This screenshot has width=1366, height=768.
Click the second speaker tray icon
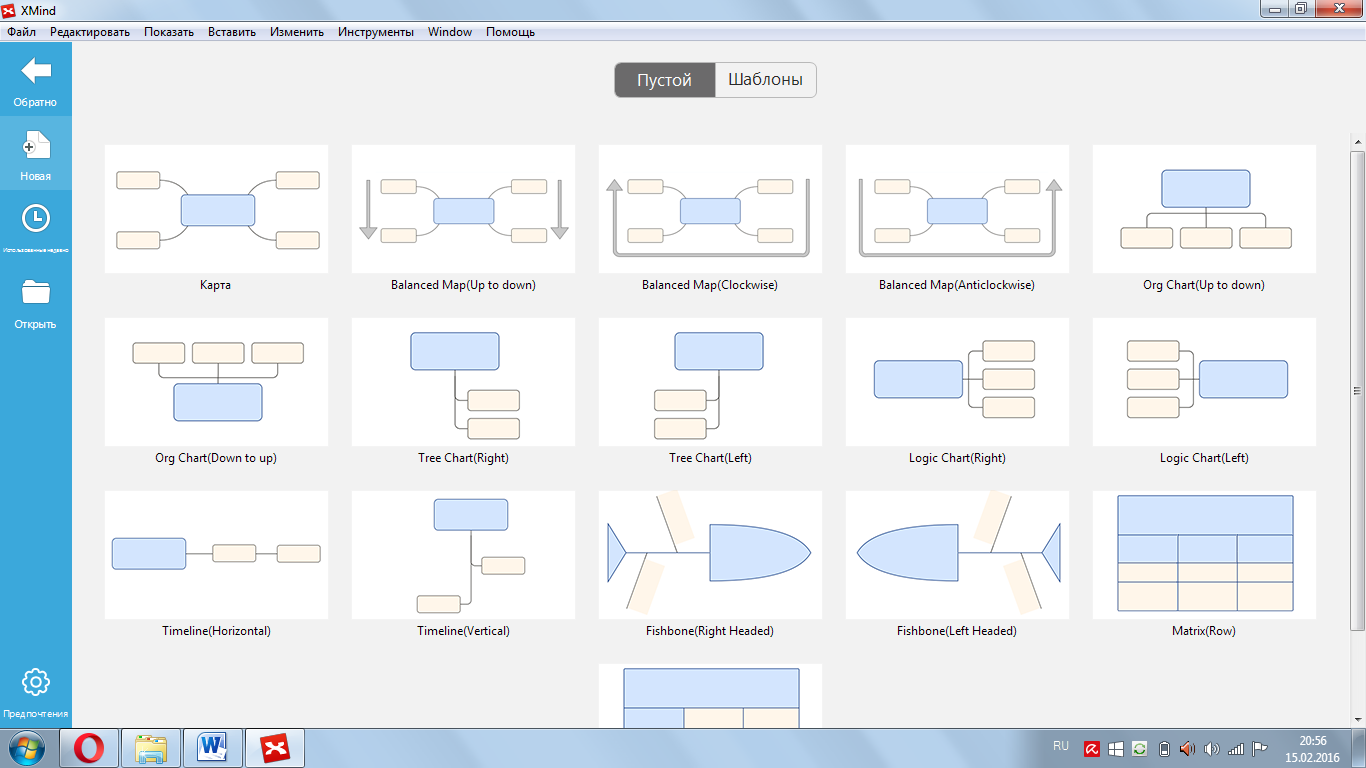tap(1212, 749)
